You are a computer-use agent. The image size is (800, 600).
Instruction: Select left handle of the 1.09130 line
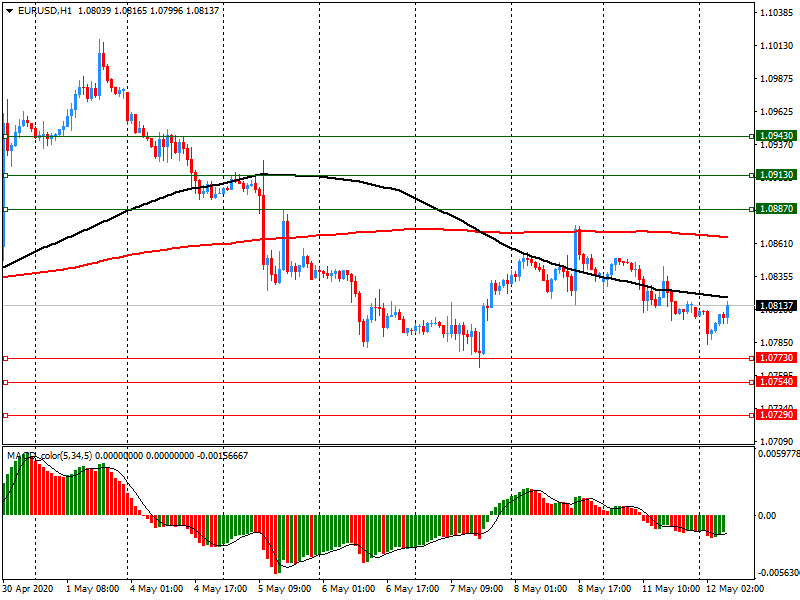point(6,176)
